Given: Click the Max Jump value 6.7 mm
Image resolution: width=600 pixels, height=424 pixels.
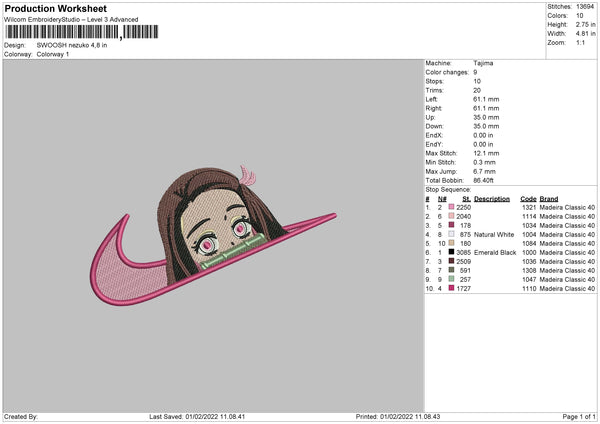Looking at the screenshot, I should 484,171.
